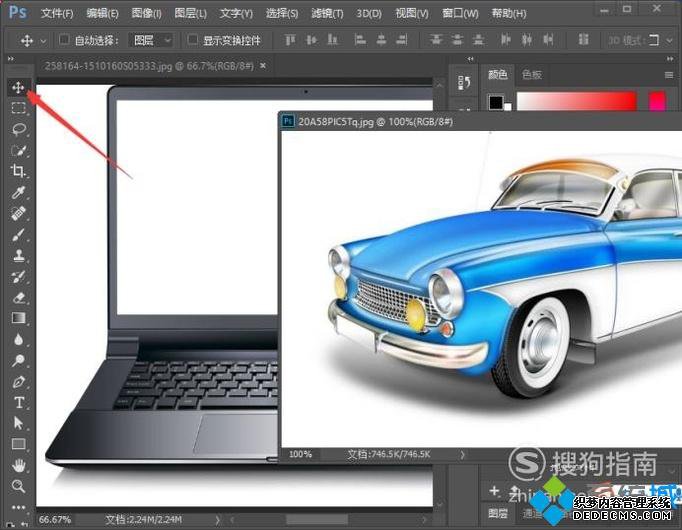The height and width of the screenshot is (530, 682).
Task: Open Move tool preset picker arrow
Action: (x=43, y=41)
